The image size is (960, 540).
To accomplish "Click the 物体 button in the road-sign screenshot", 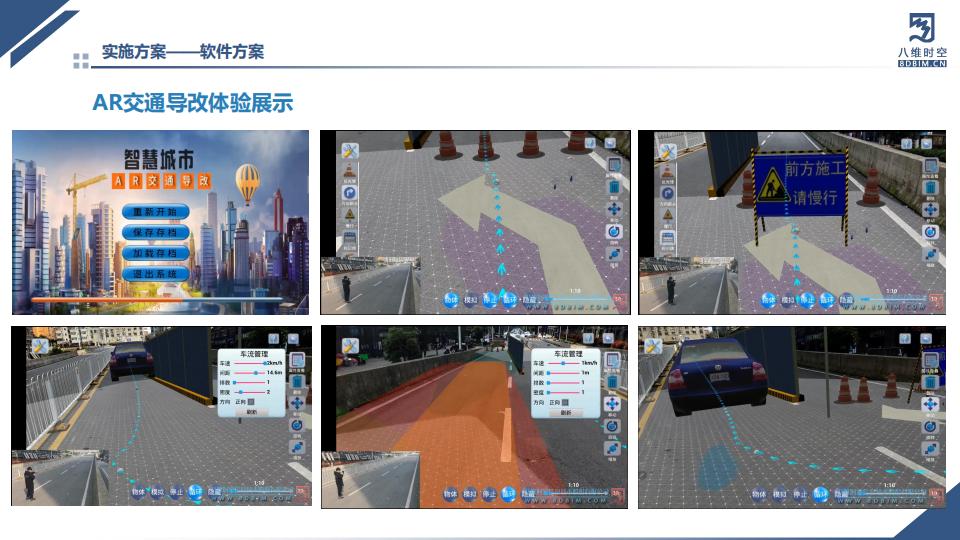I will tap(768, 299).
